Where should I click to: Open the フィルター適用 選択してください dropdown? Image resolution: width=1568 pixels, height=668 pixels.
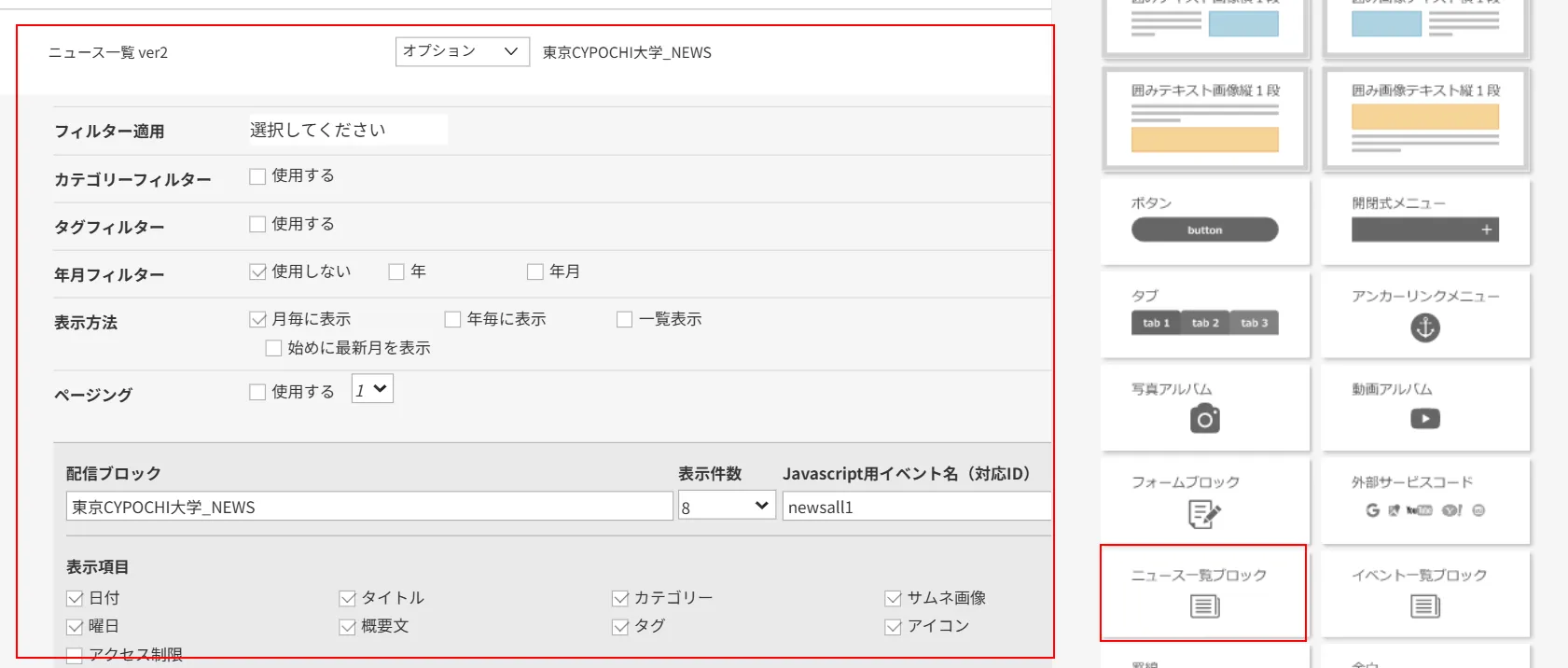(348, 130)
